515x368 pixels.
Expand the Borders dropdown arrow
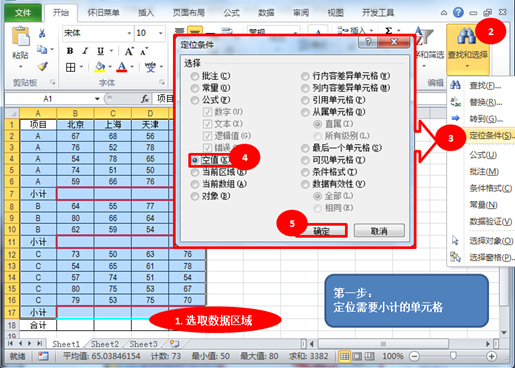click(x=81, y=67)
